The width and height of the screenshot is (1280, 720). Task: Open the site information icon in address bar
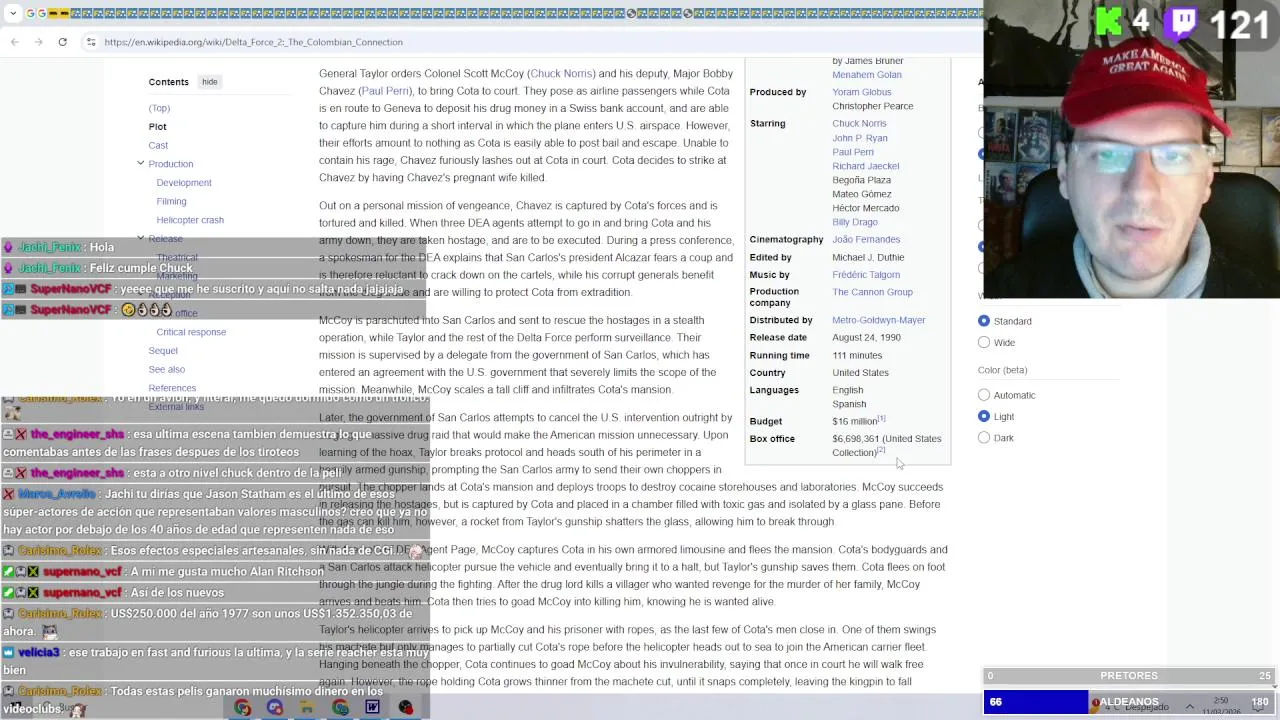pos(91,42)
